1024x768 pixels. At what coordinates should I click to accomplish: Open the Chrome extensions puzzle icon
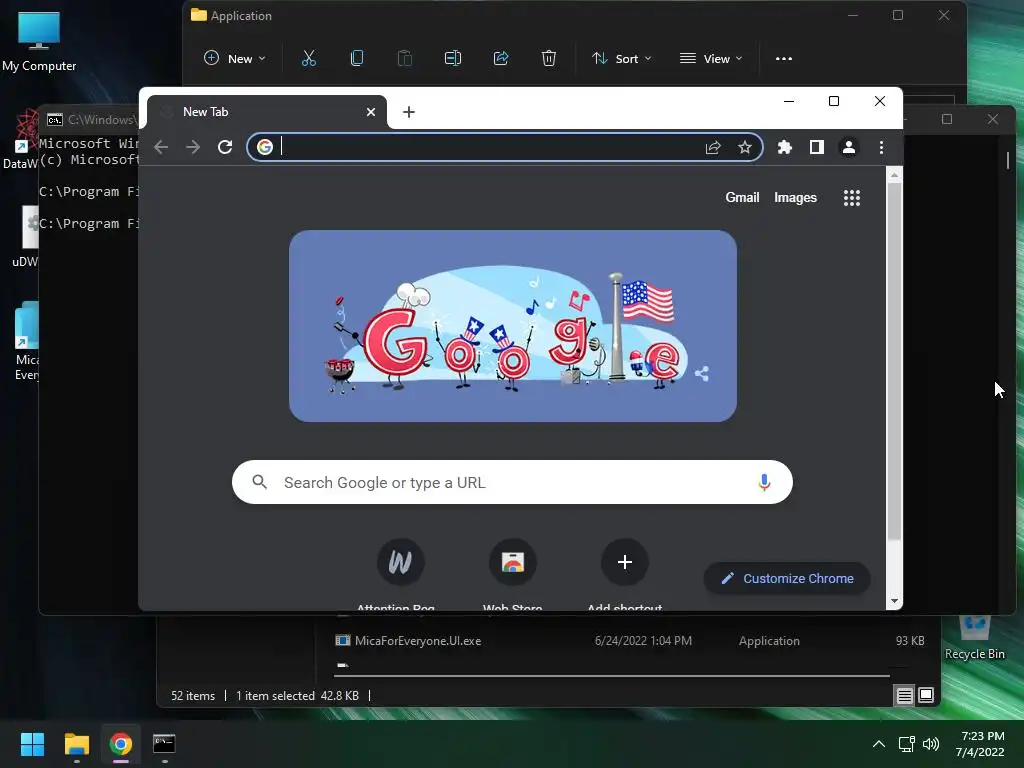point(785,148)
